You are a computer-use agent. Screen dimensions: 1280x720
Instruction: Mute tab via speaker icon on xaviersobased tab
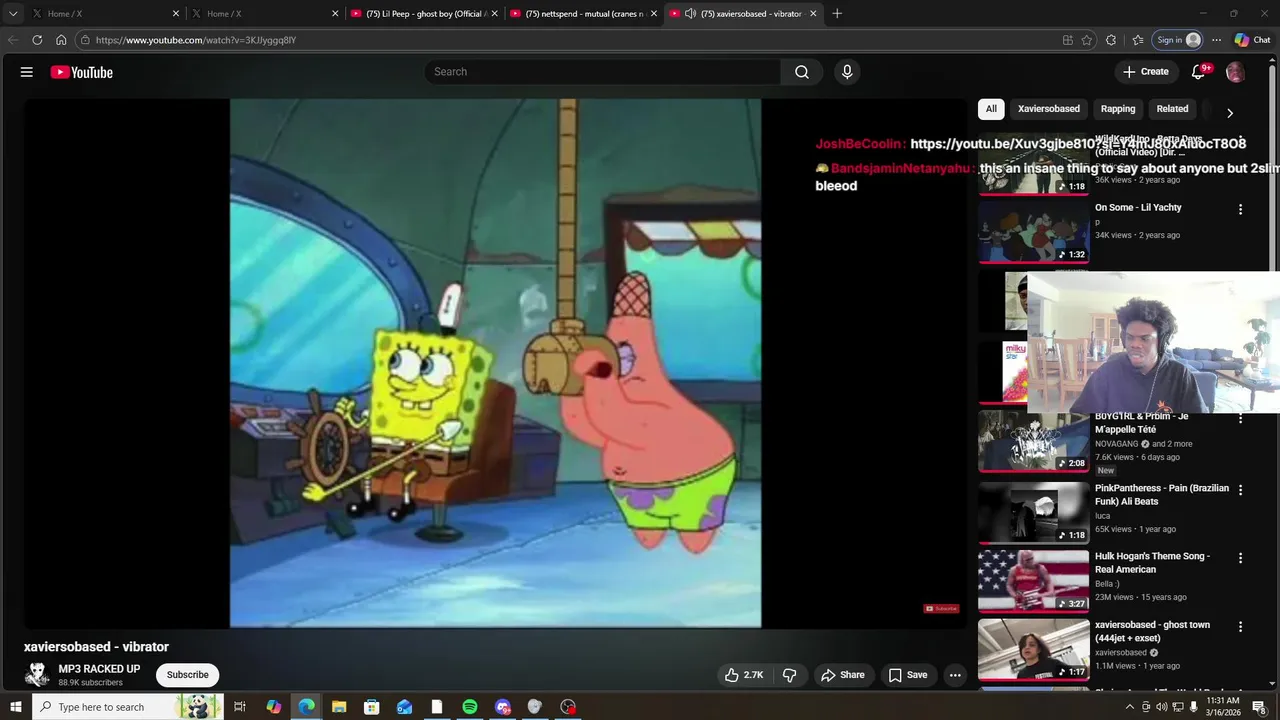[x=690, y=14]
